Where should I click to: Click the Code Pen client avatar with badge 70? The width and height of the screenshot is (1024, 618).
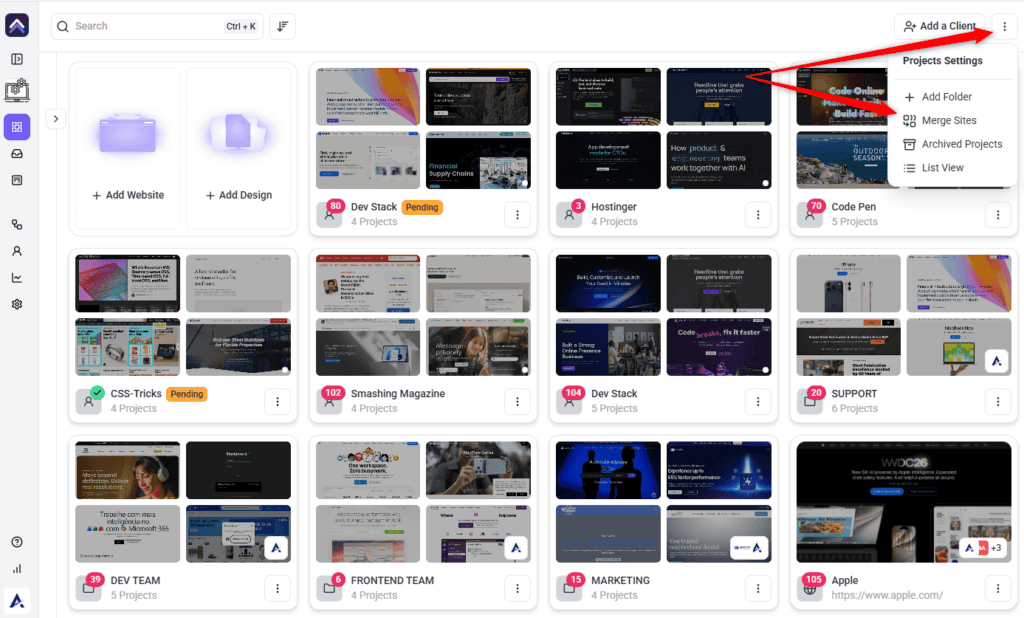(810, 214)
